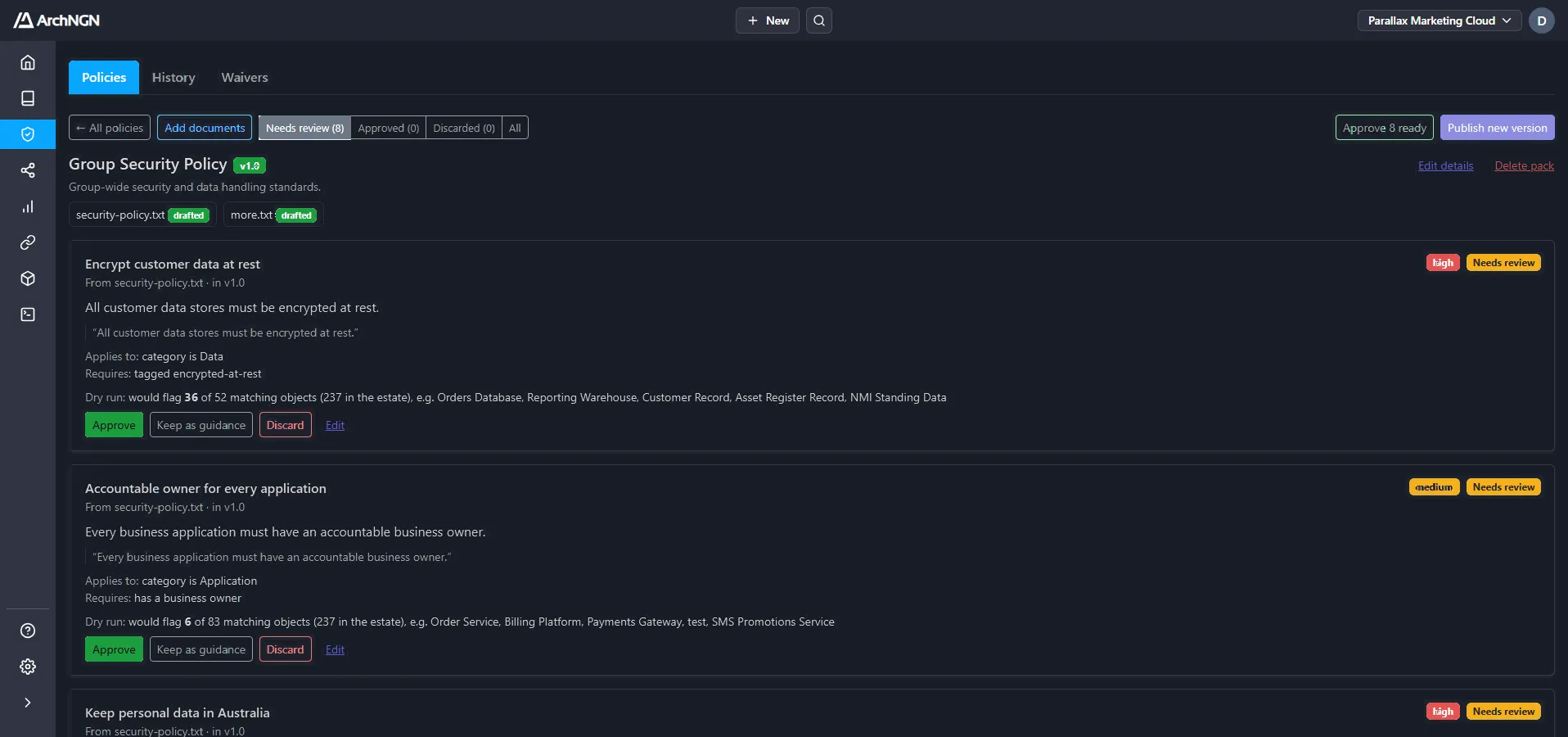The height and width of the screenshot is (737, 1568).
Task: Click the search magnifier icon
Action: pyautogui.click(x=819, y=20)
